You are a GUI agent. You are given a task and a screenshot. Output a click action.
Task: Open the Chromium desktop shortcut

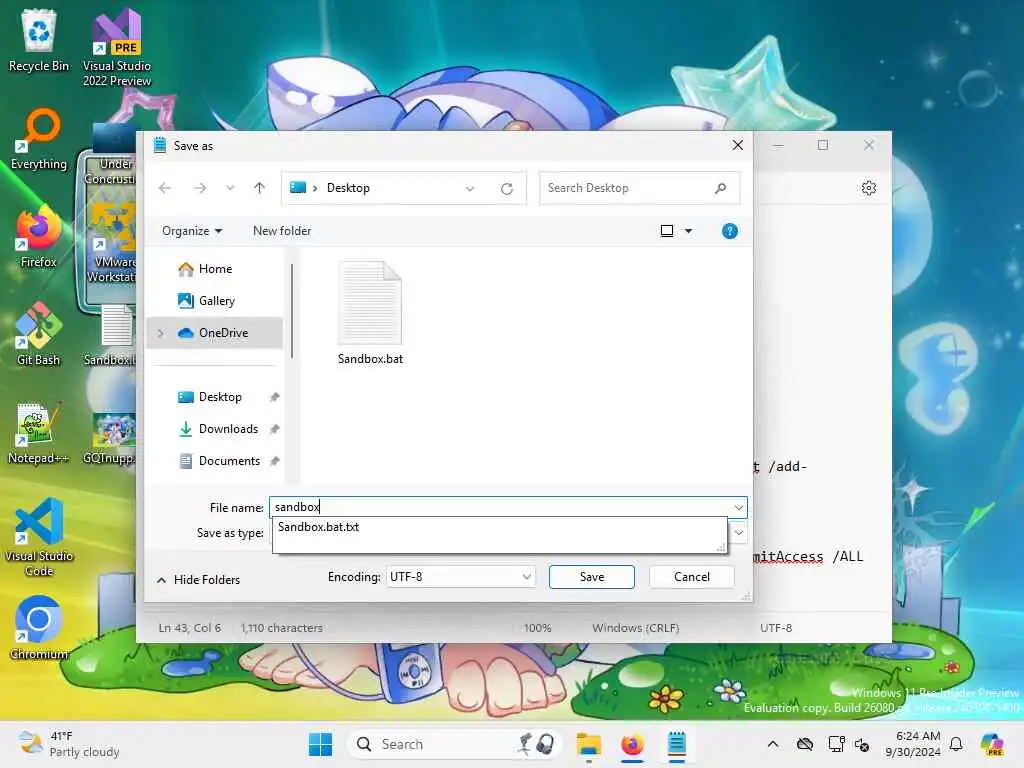pos(39,628)
